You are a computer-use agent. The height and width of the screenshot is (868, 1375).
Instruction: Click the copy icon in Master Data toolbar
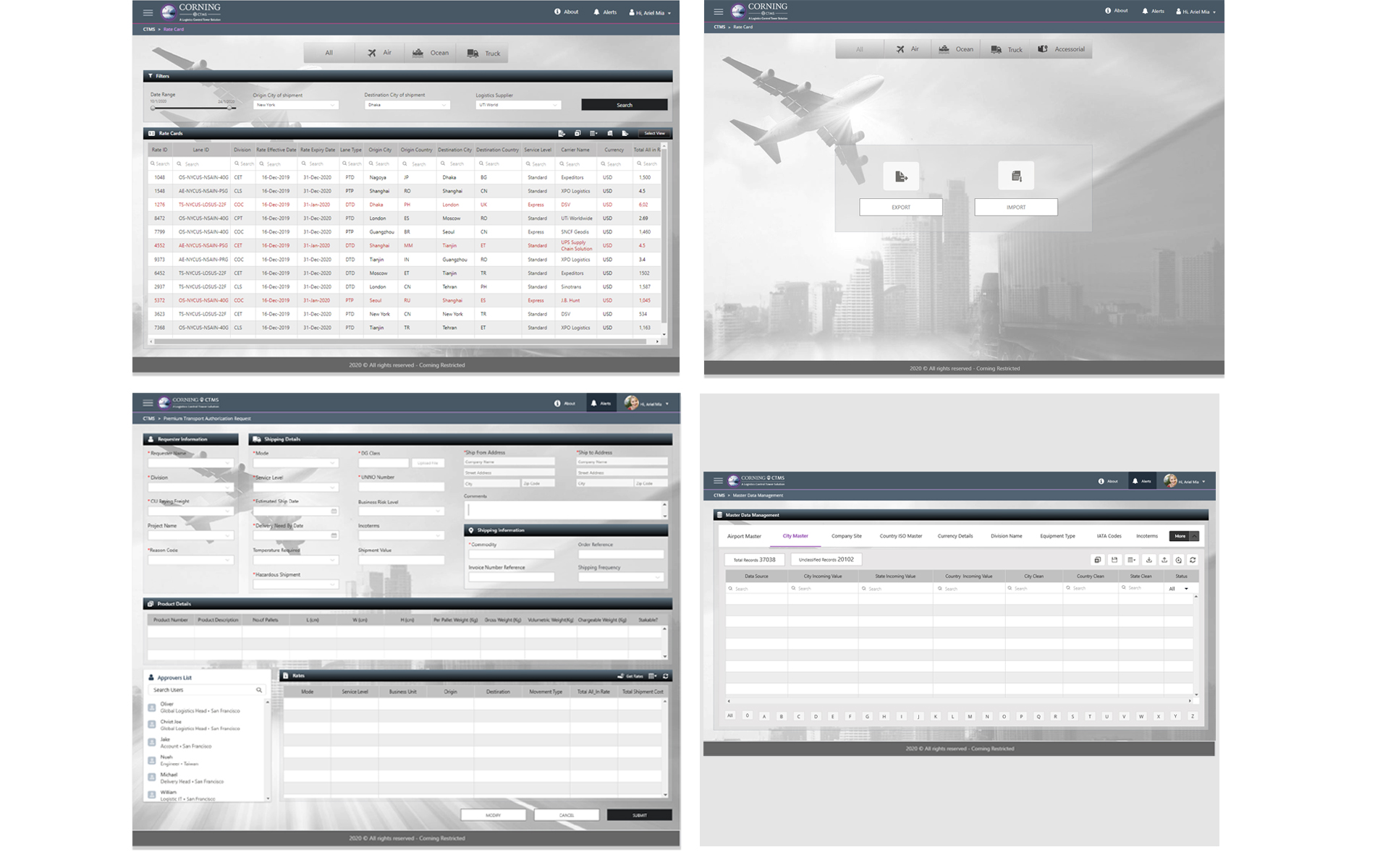coord(1097,560)
